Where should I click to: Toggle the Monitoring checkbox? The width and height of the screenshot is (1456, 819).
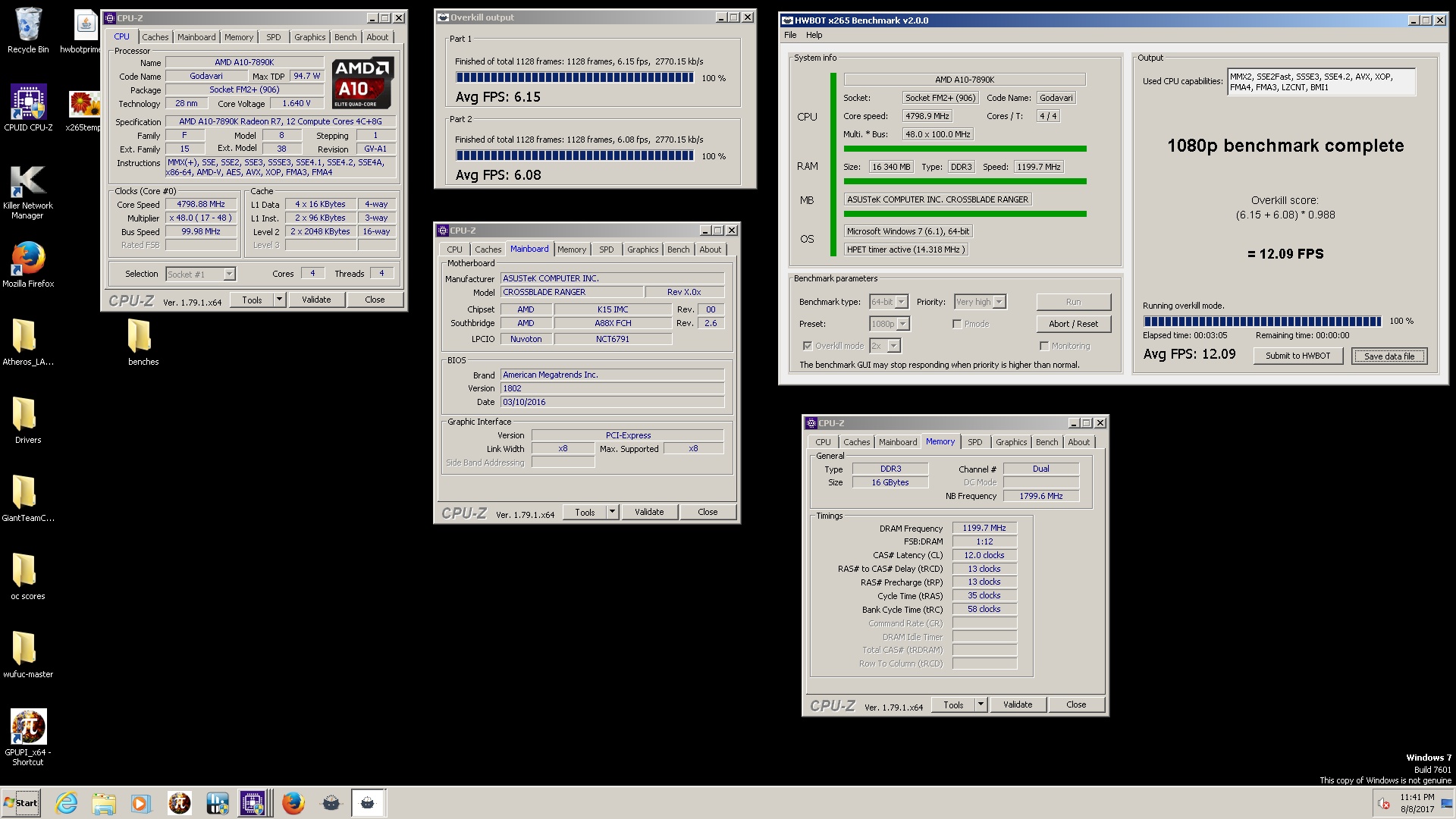[1044, 346]
